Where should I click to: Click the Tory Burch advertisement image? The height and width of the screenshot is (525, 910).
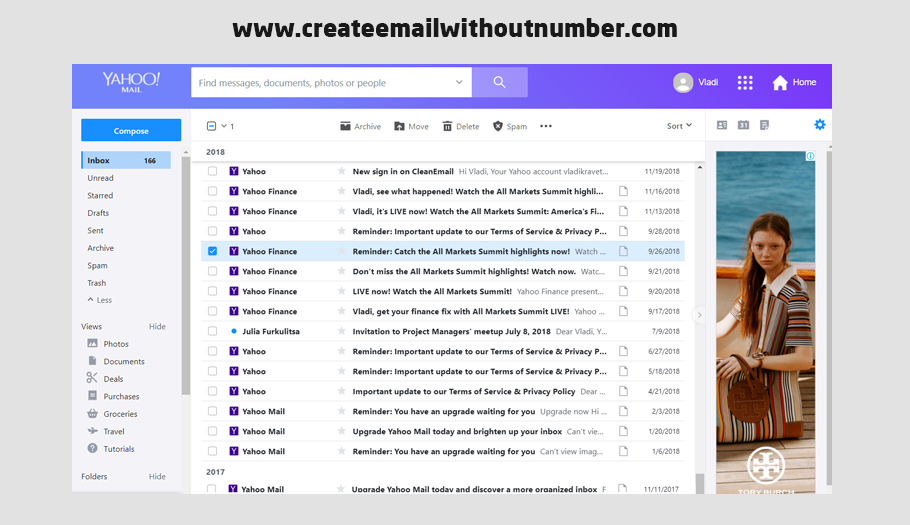point(765,323)
